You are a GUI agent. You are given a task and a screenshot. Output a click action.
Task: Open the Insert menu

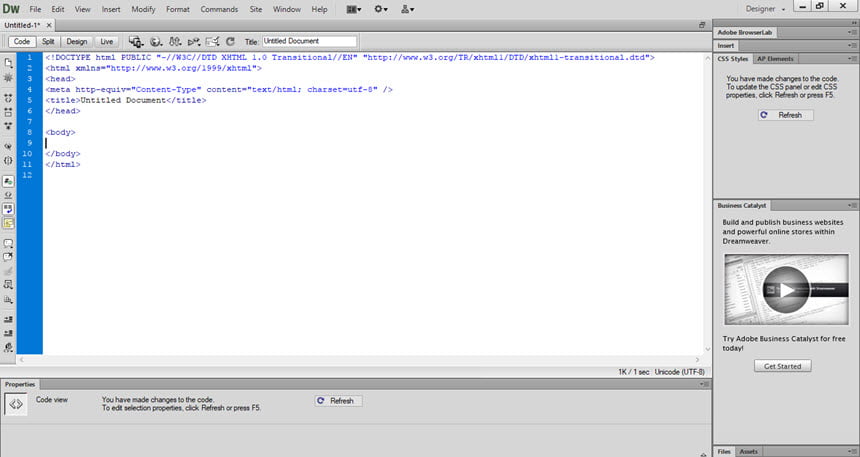111,9
